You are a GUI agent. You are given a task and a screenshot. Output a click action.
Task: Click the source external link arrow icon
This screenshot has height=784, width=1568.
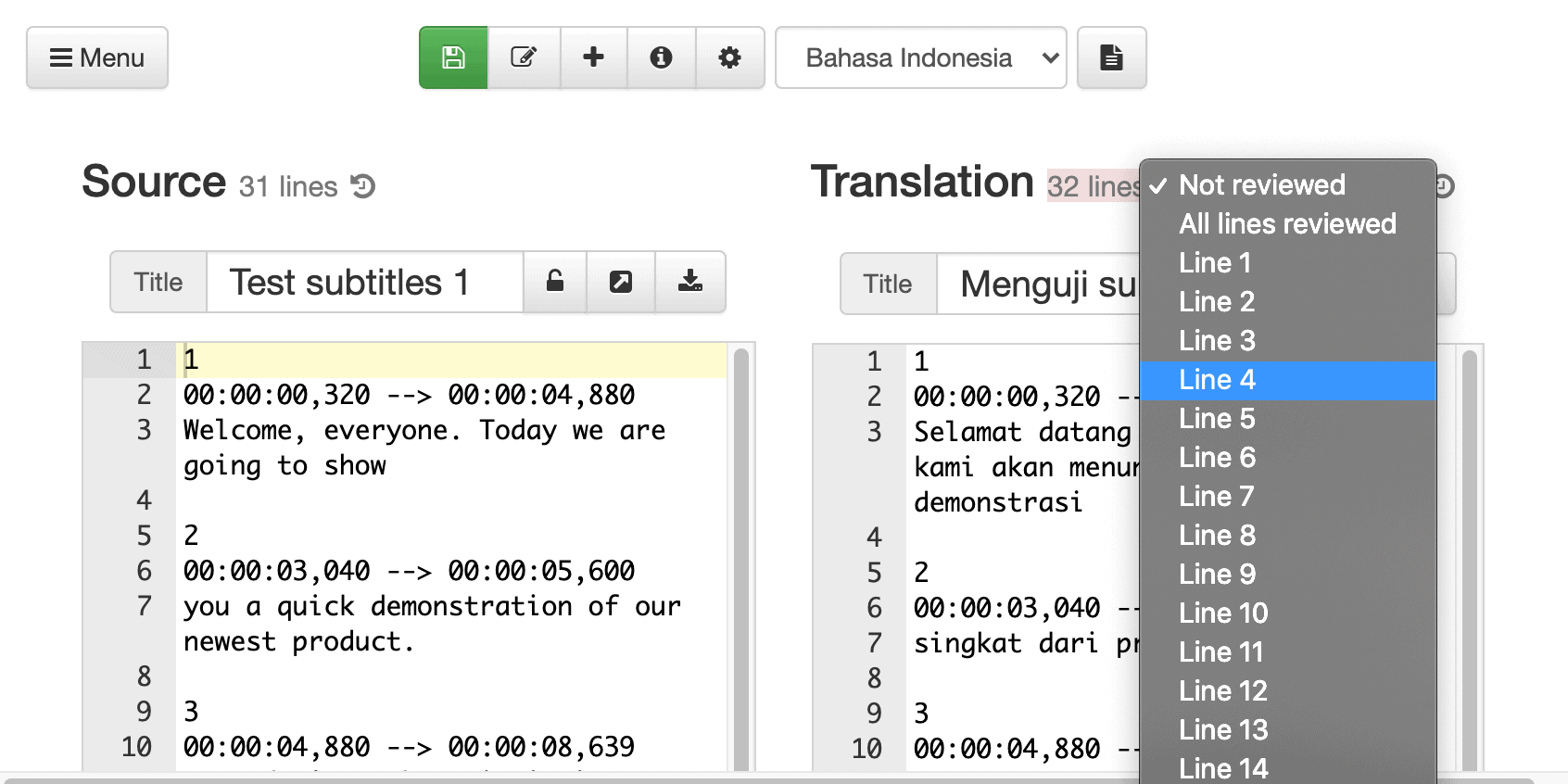[621, 282]
